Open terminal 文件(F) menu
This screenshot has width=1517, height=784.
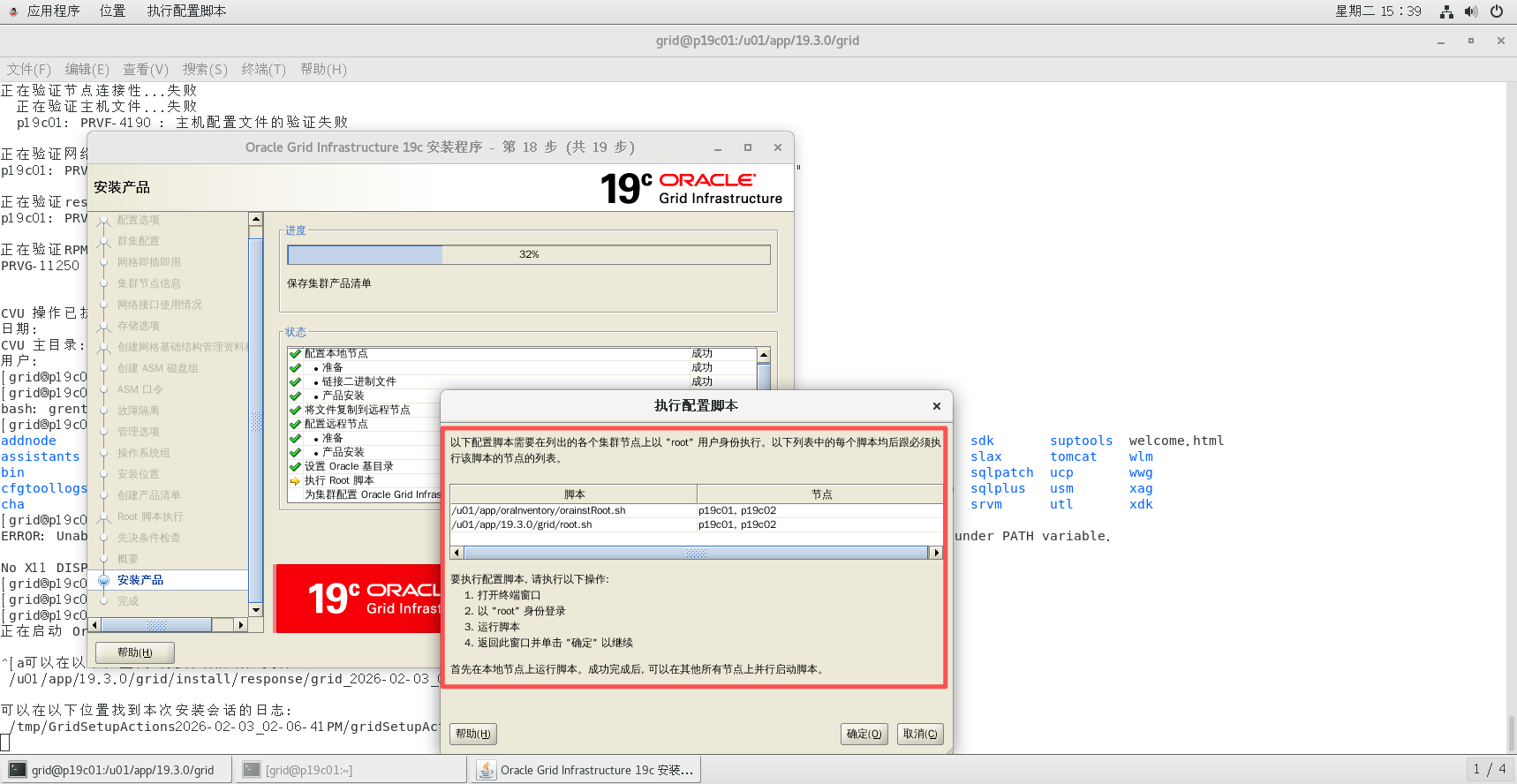pyautogui.click(x=29, y=69)
